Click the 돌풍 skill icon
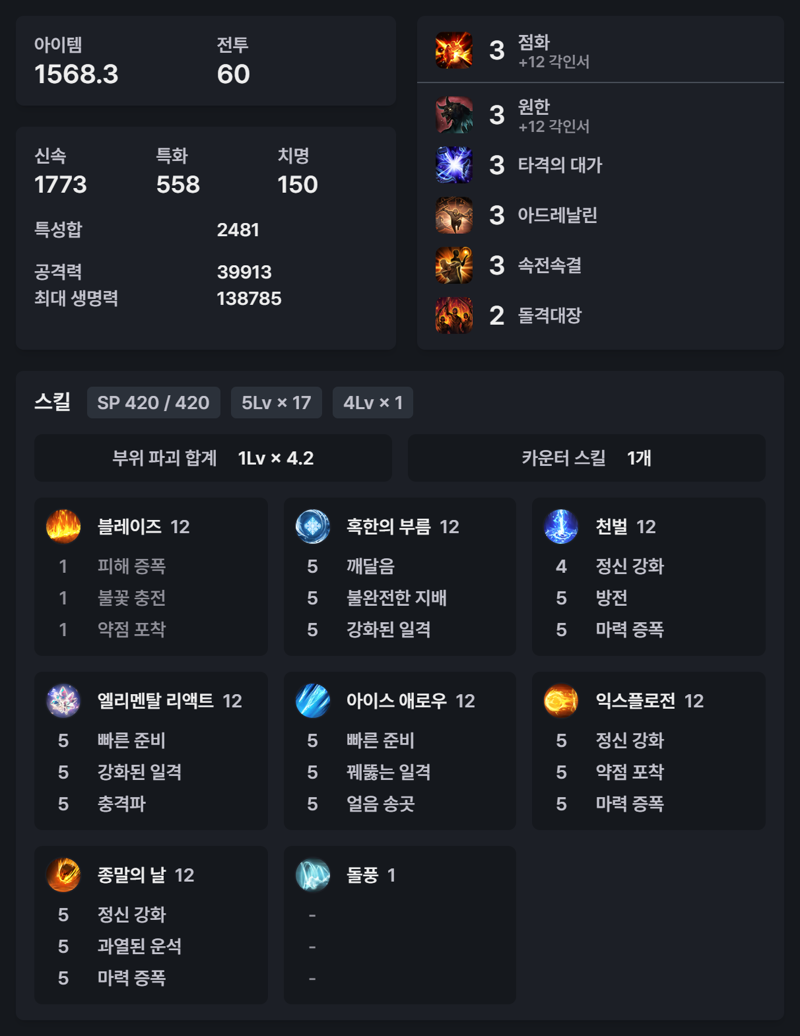This screenshot has height=1036, width=800. [312, 875]
